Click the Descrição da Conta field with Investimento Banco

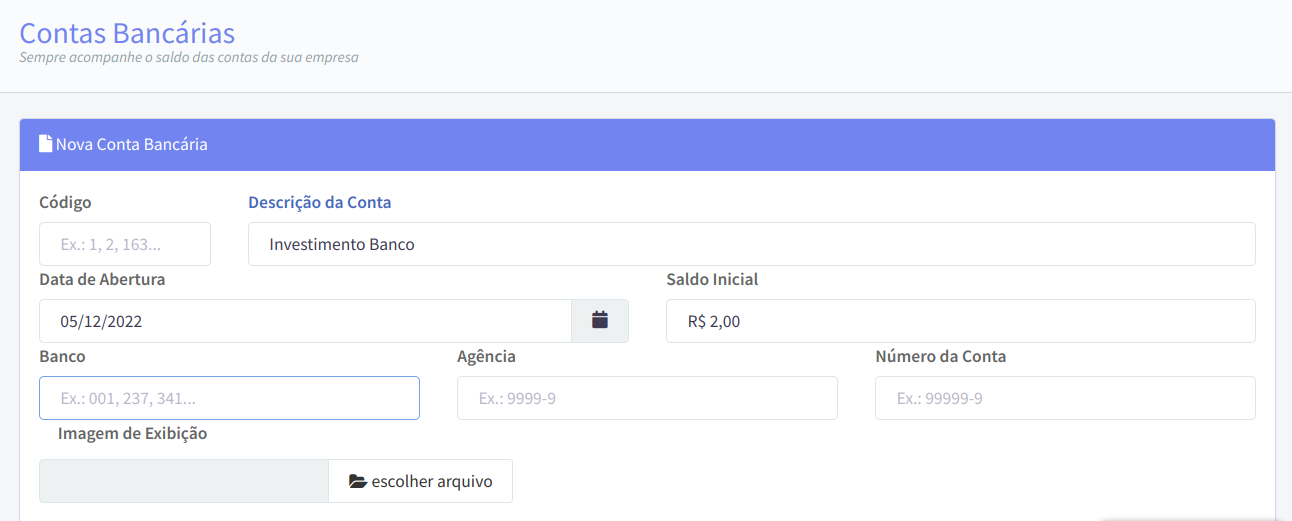click(x=751, y=244)
